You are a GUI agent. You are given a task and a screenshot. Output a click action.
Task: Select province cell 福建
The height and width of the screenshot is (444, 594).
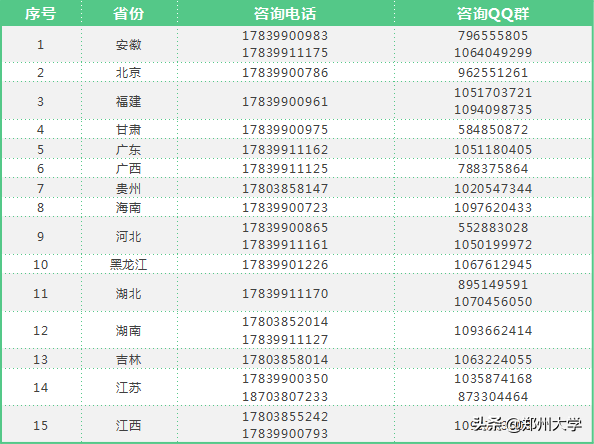[128, 102]
